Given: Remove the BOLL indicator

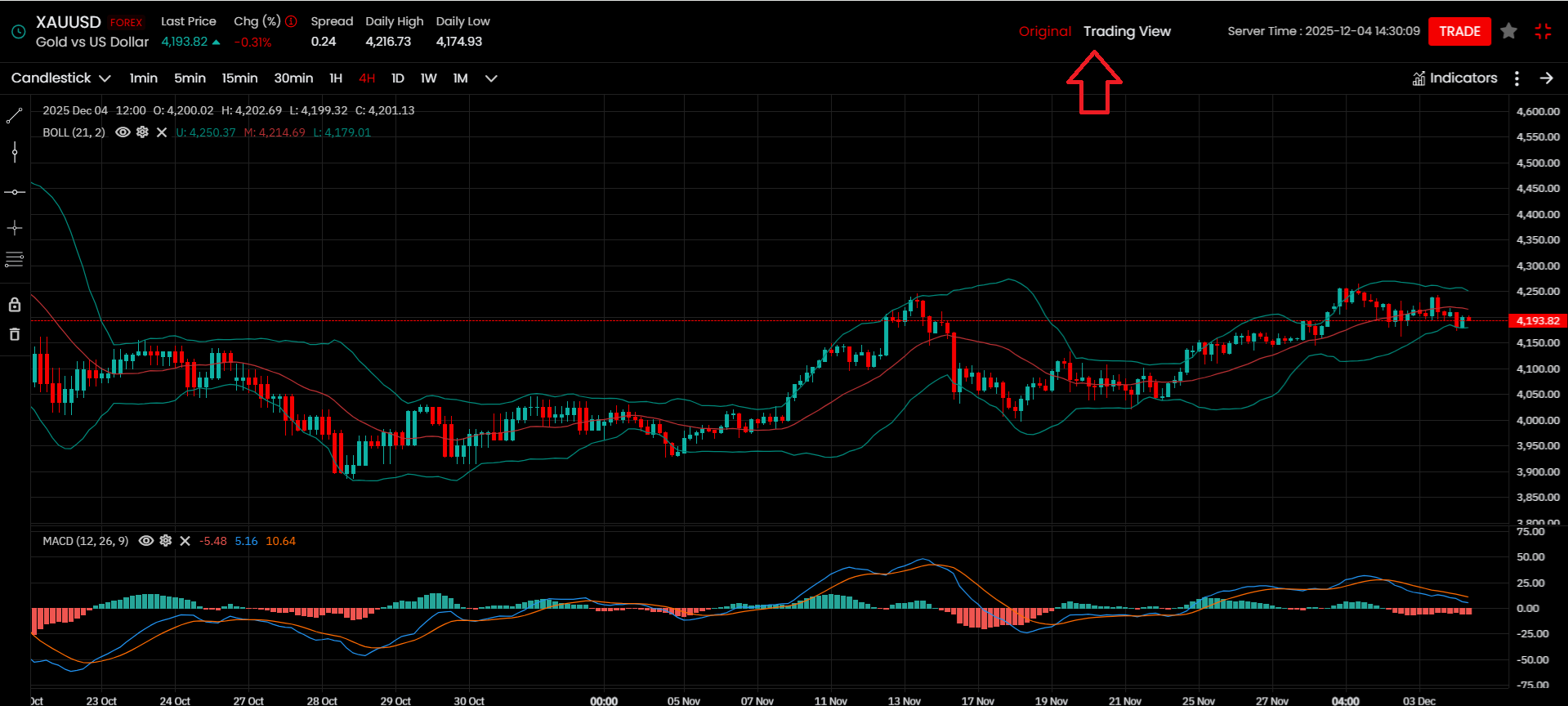Looking at the screenshot, I should (162, 132).
